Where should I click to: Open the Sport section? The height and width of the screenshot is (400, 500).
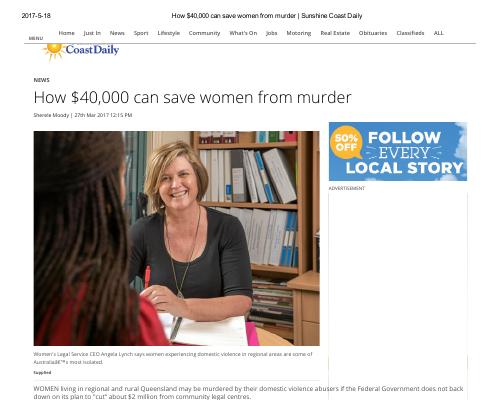[141, 33]
